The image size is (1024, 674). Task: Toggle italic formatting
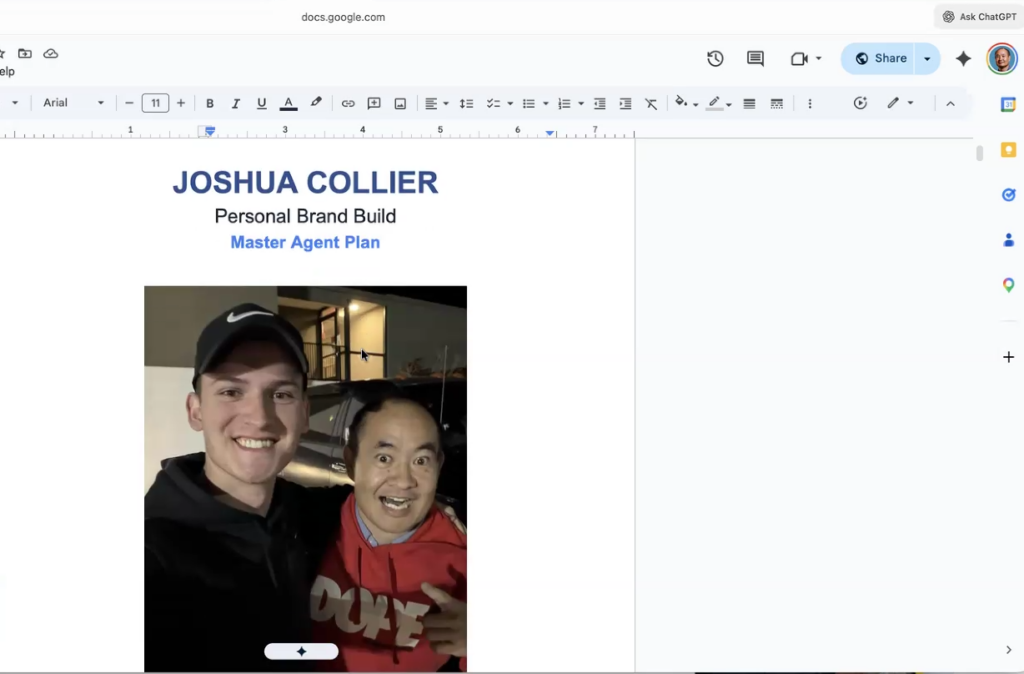coord(236,103)
